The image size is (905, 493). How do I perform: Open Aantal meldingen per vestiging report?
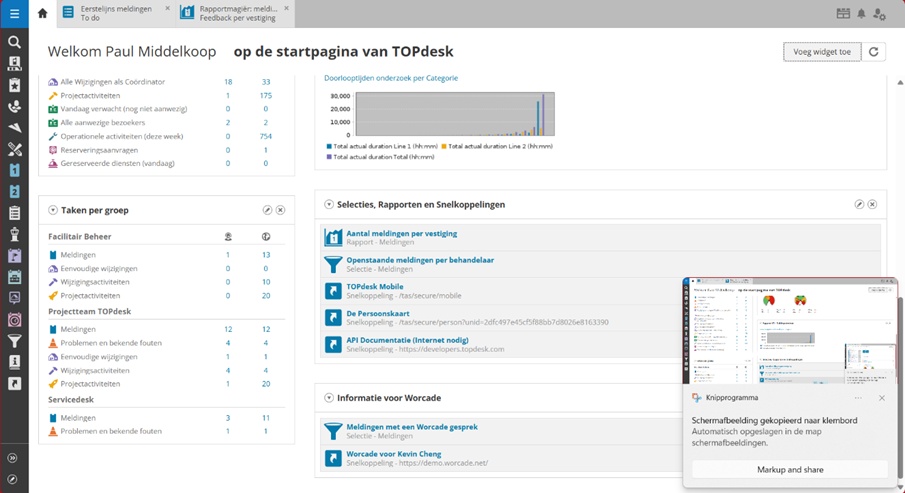401,234
